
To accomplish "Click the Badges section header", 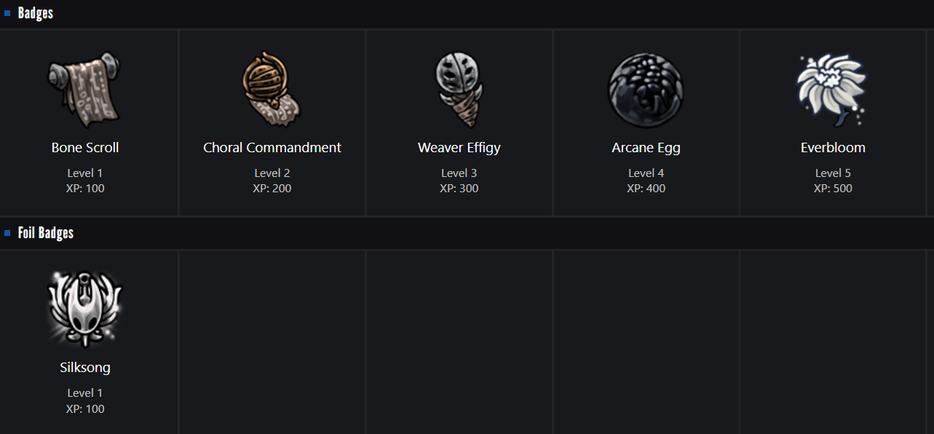I will 36,13.
